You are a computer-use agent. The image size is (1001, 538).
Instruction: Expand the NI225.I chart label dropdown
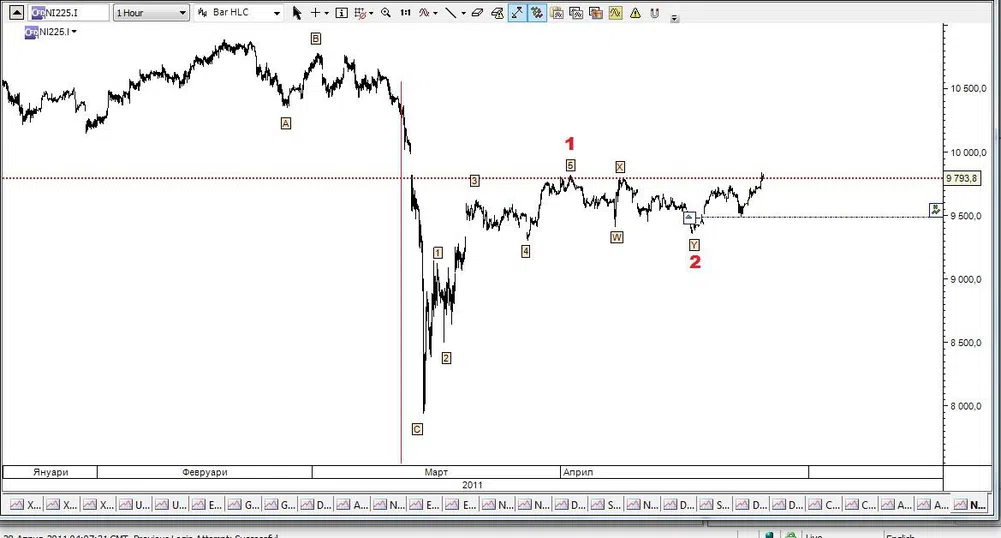click(52, 31)
